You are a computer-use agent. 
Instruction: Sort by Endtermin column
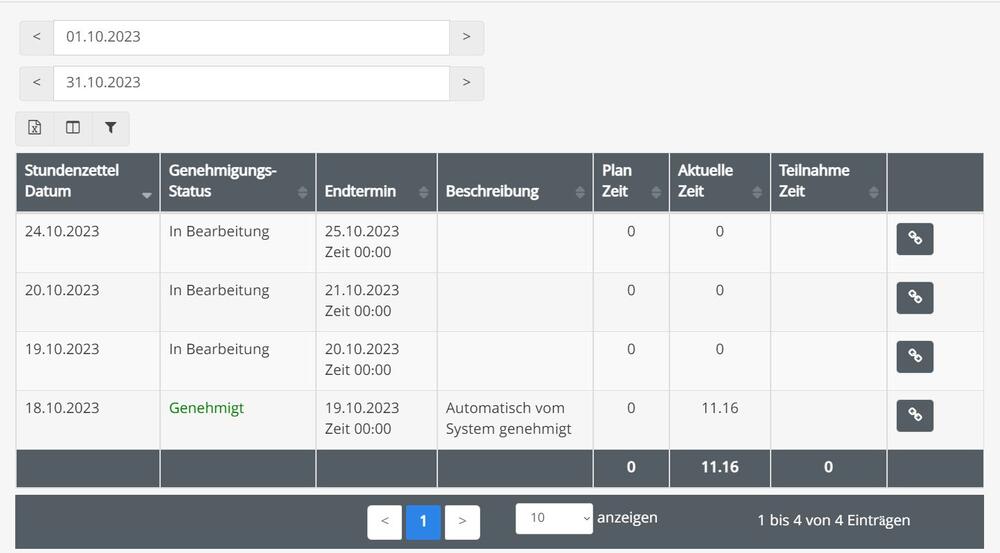click(x=376, y=182)
